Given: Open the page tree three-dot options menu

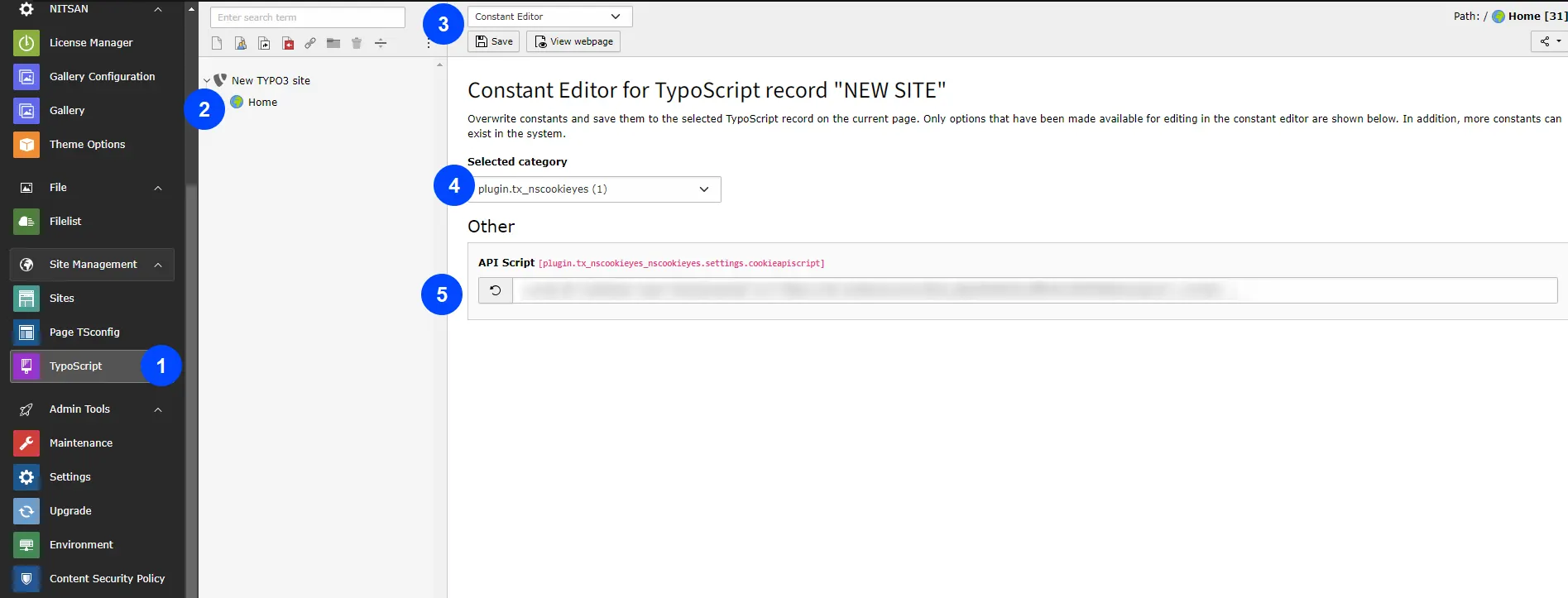Looking at the screenshot, I should 429,43.
